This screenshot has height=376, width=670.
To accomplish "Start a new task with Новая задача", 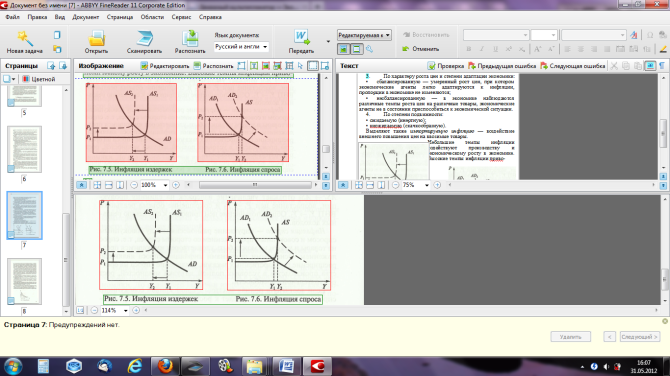I will click(x=25, y=42).
